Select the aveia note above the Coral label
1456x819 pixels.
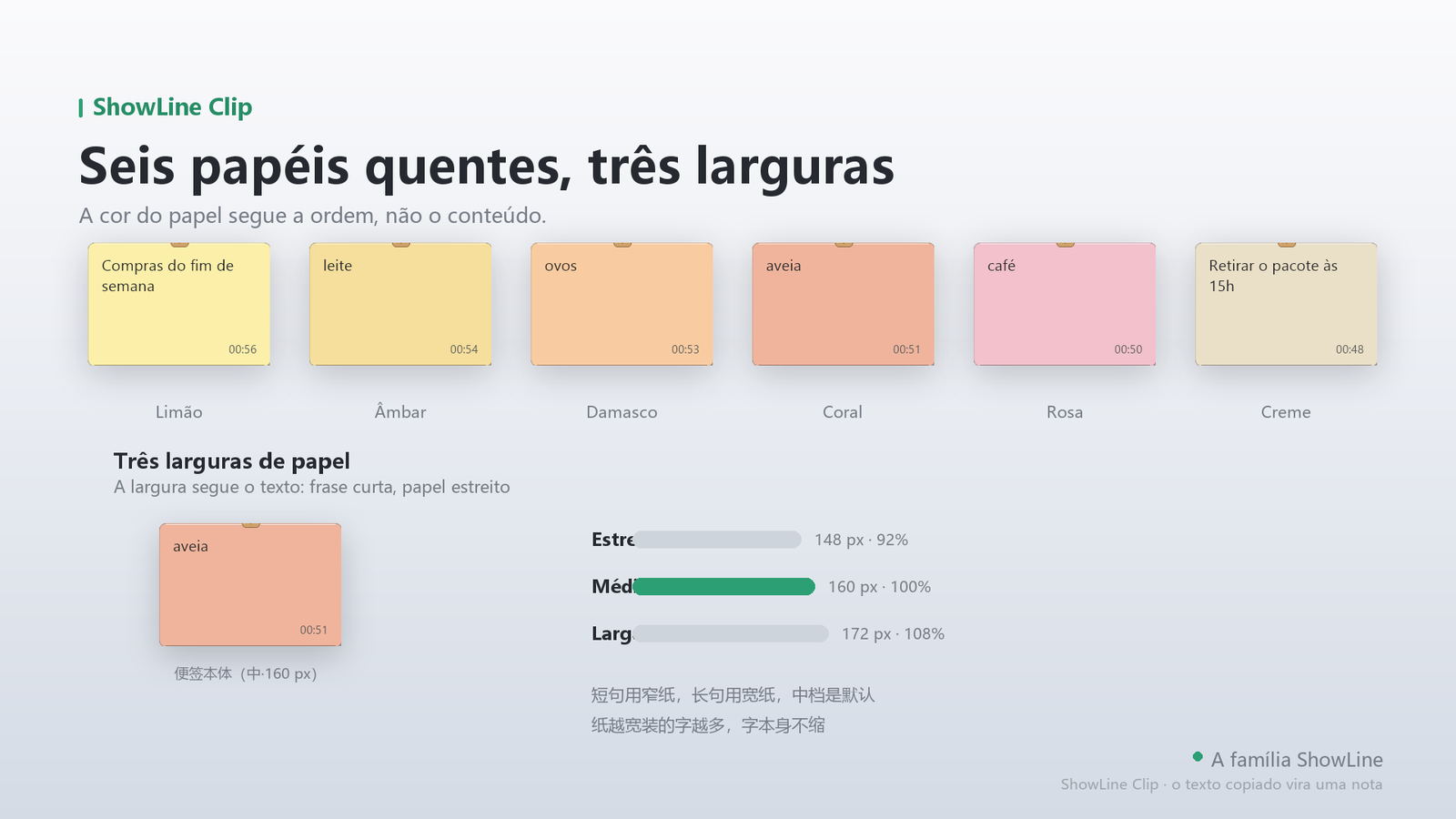coord(844,304)
